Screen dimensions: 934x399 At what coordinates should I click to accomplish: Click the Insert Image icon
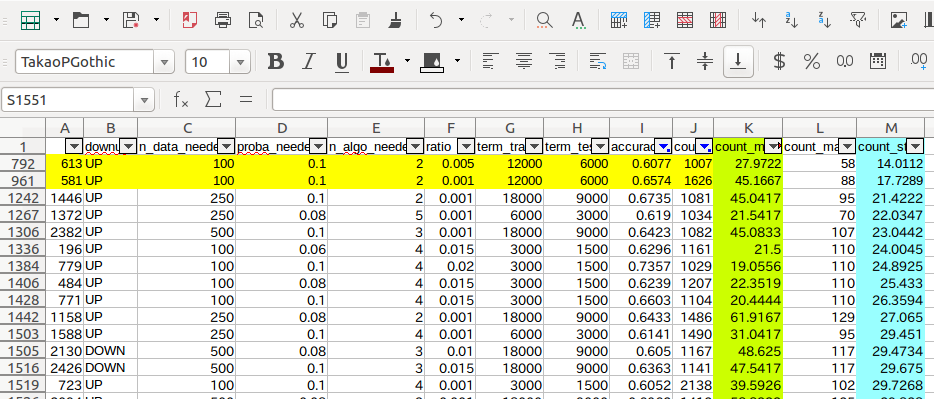(898, 20)
